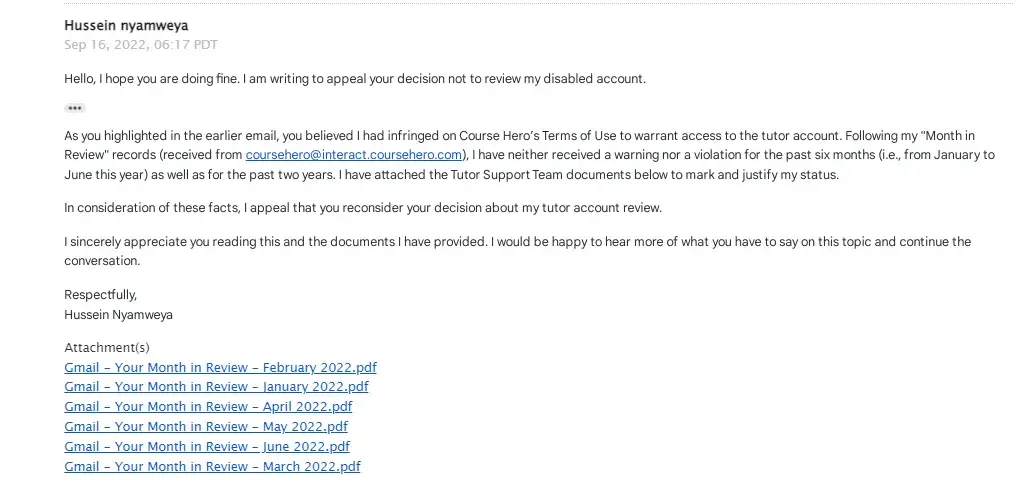Viewport: 1035px width, 498px height.
Task: Click the Sep 16, 2022 timestamp
Action: click(140, 44)
